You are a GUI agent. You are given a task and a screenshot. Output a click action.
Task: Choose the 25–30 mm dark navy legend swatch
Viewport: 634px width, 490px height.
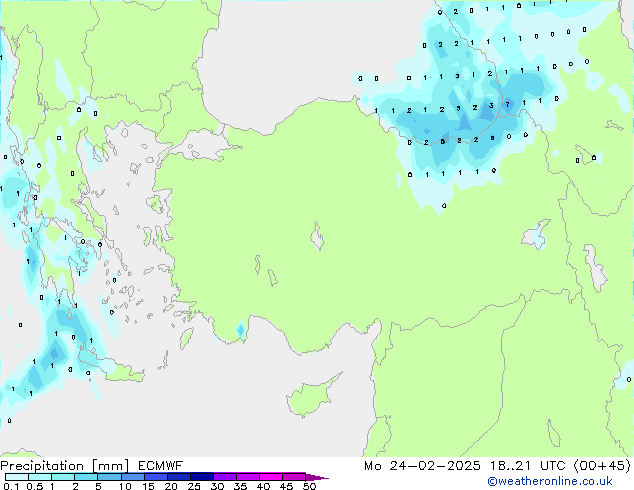[201, 477]
